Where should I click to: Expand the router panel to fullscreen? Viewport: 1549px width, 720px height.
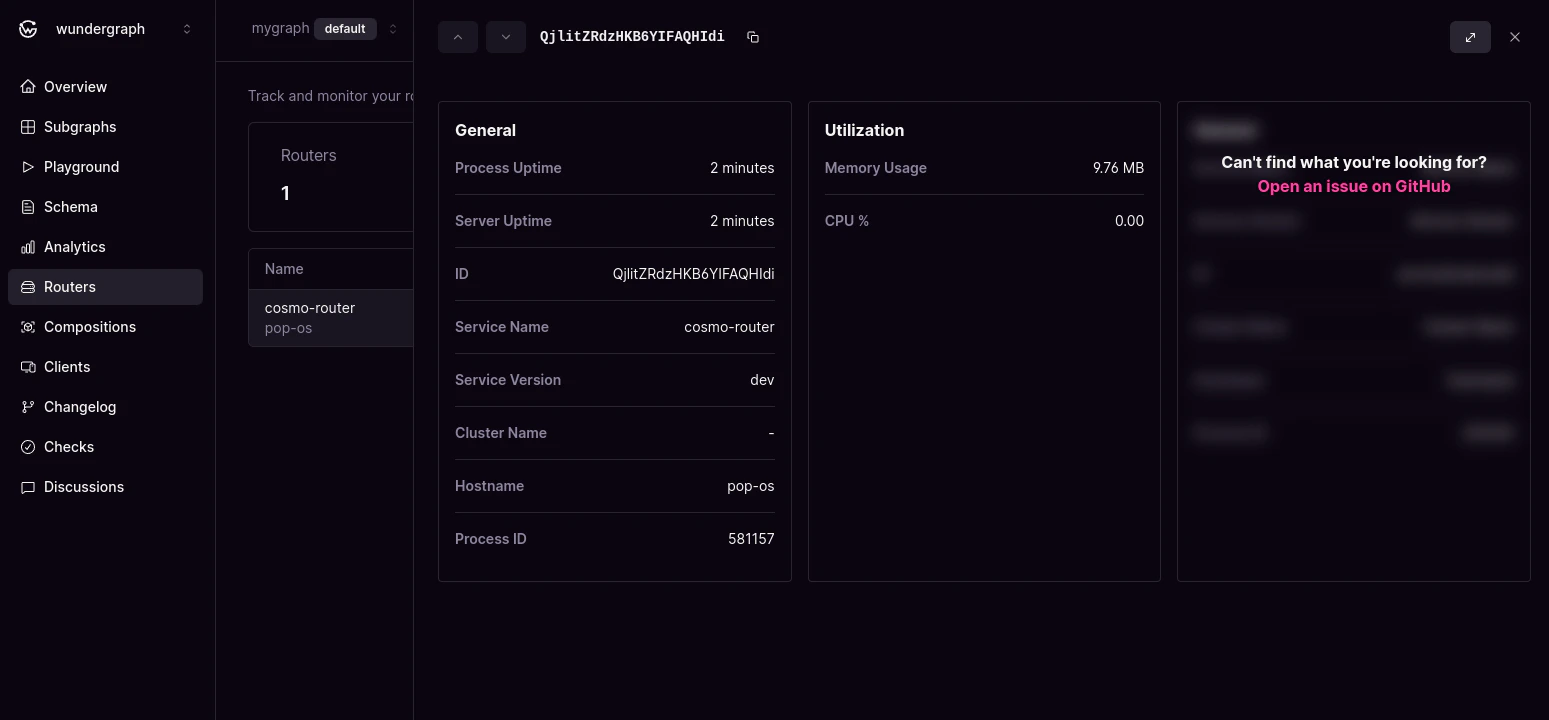(x=1470, y=36)
